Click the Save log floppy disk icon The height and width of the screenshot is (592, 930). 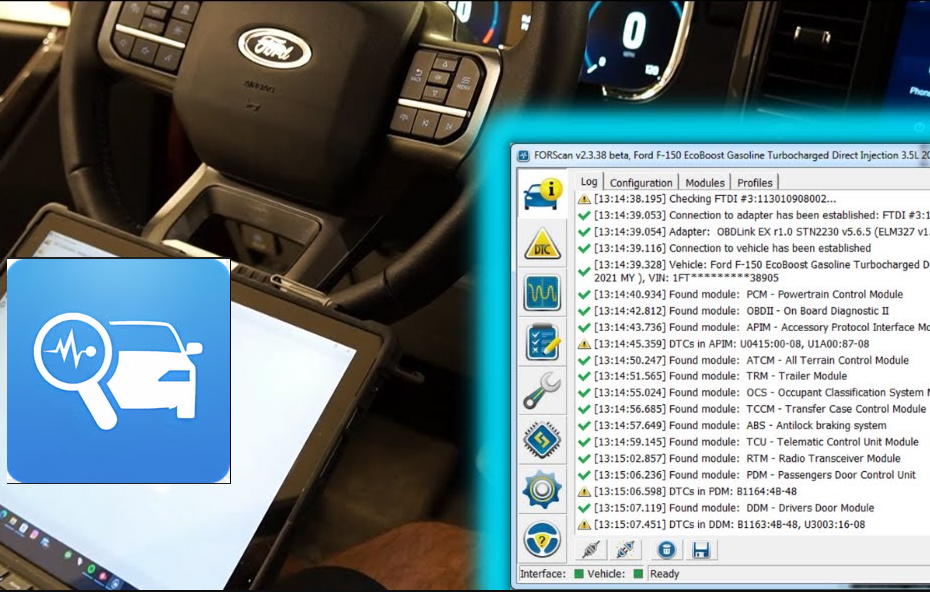[x=700, y=550]
